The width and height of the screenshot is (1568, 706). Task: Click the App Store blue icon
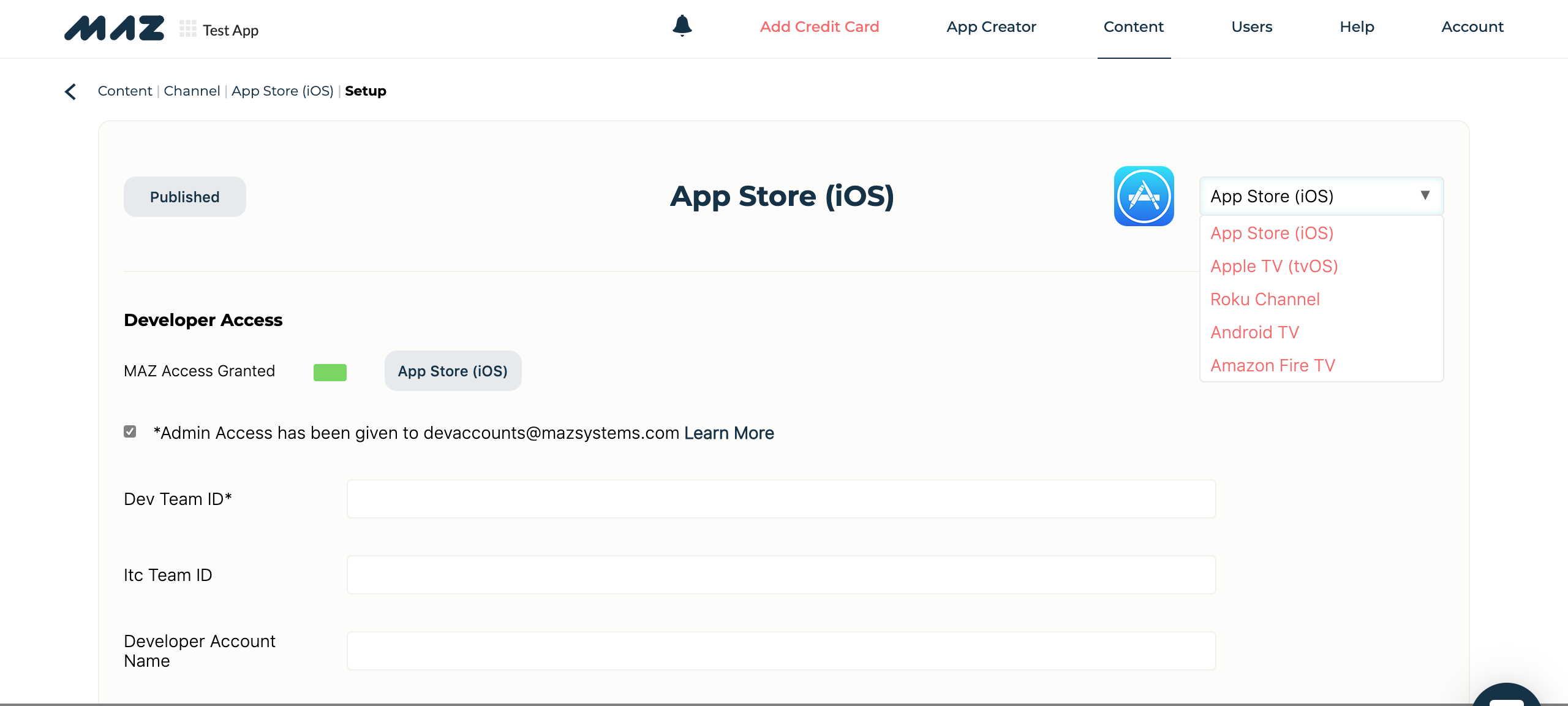point(1144,196)
